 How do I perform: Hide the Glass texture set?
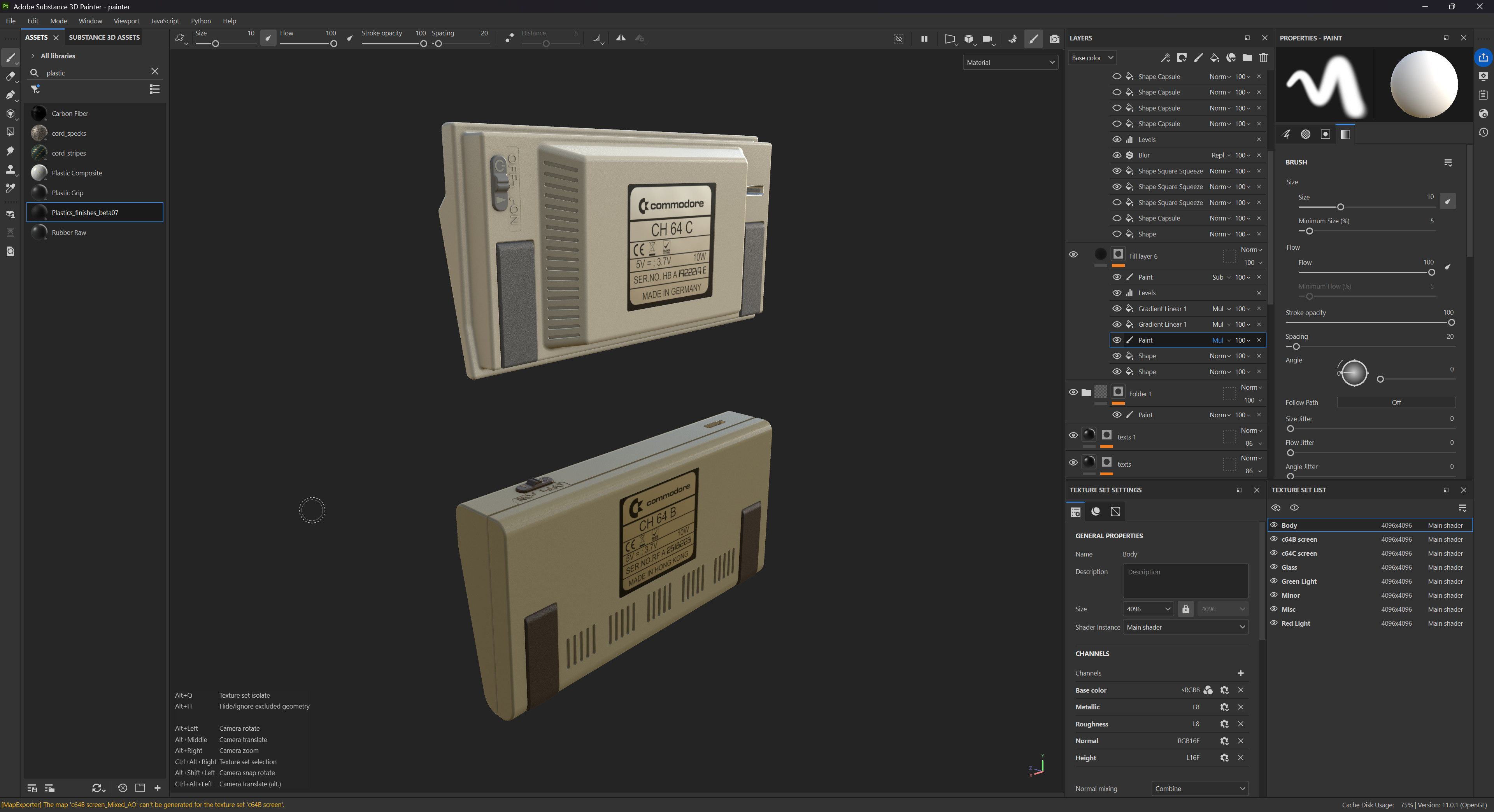(x=1274, y=567)
